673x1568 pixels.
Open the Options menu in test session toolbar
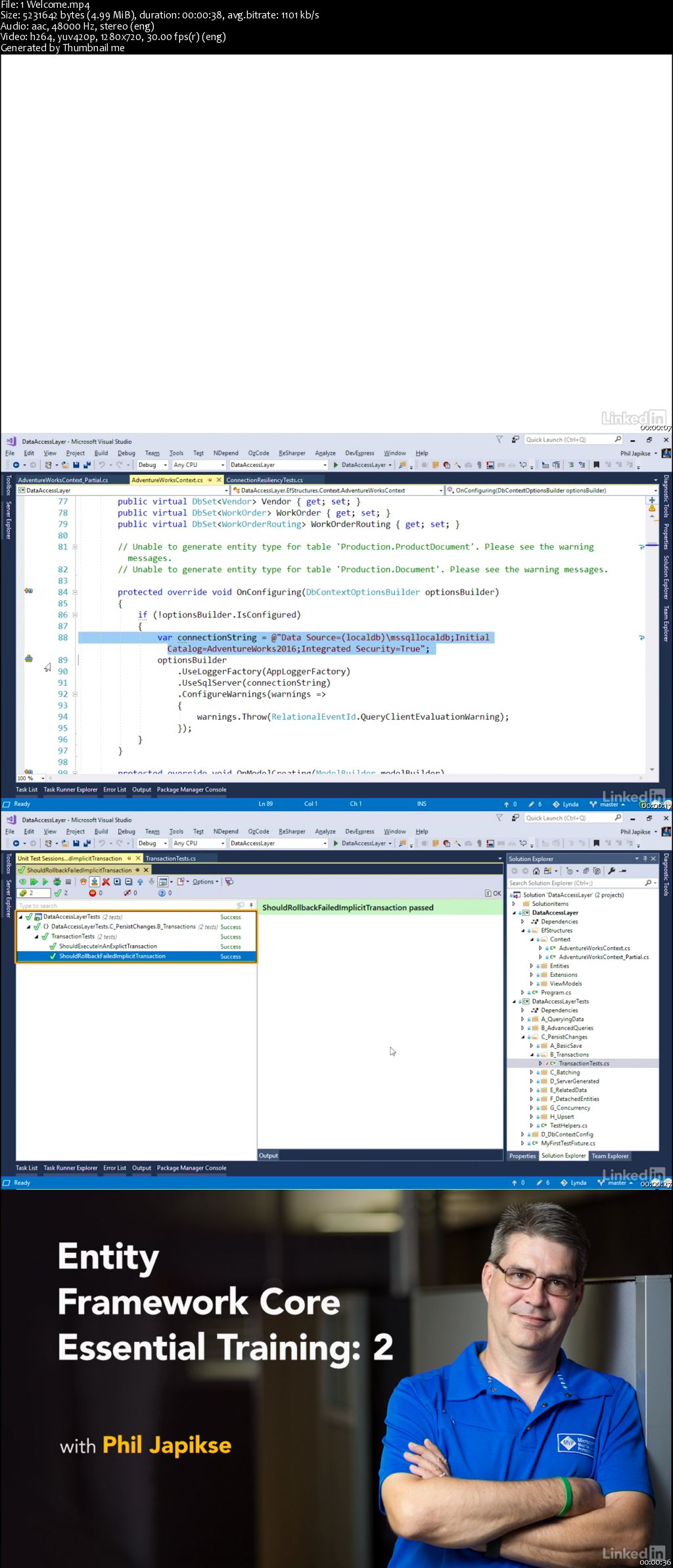click(205, 882)
